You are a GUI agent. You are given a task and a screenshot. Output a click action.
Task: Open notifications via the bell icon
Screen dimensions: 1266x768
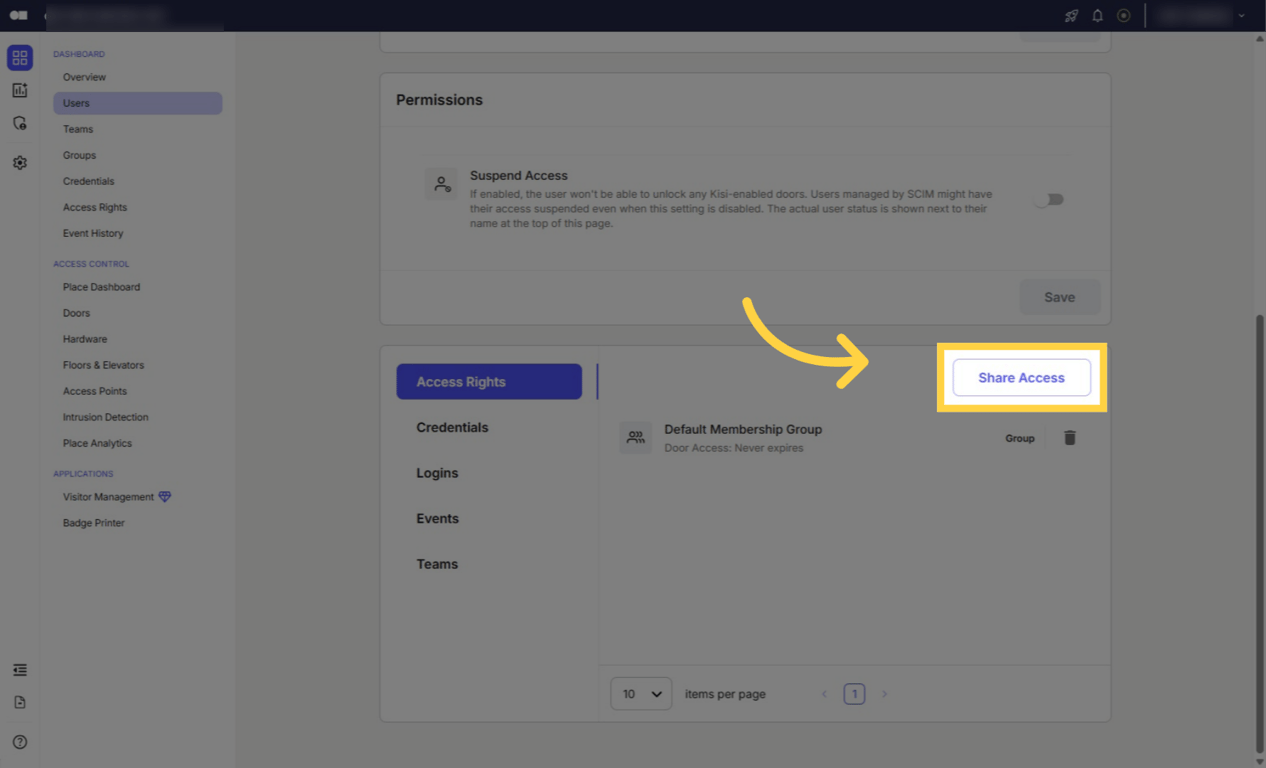(x=1097, y=16)
